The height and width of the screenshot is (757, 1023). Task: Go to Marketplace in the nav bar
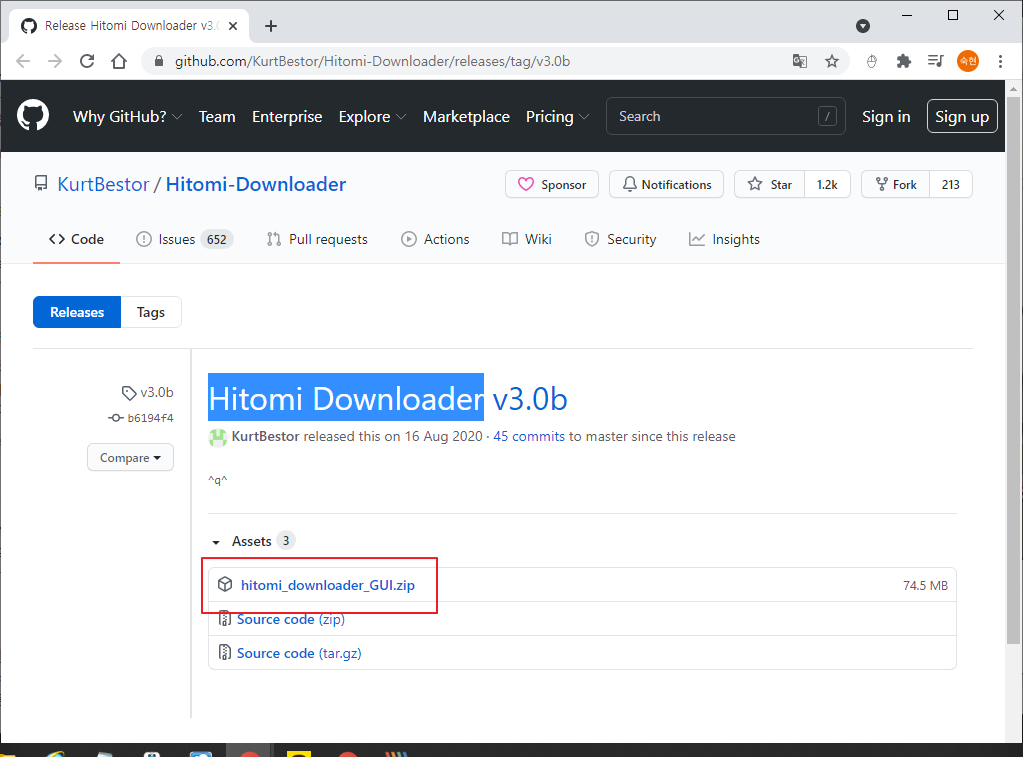(466, 116)
